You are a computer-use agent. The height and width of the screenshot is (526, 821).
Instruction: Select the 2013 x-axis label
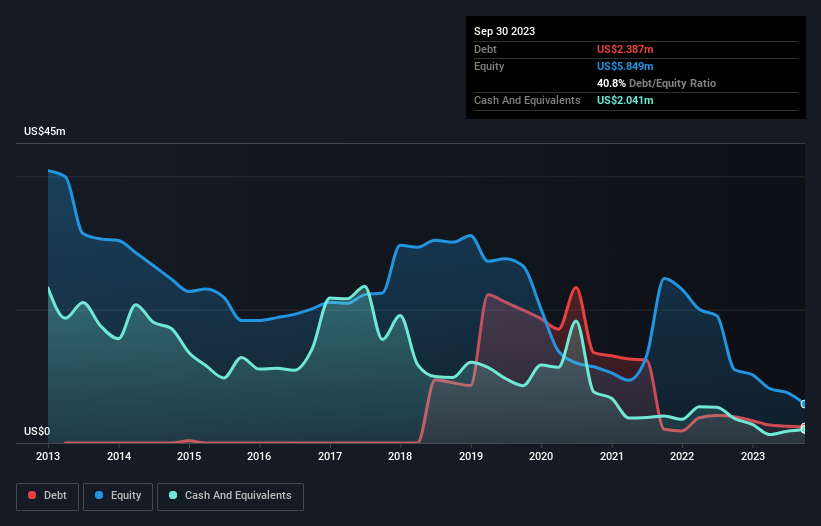(48, 456)
